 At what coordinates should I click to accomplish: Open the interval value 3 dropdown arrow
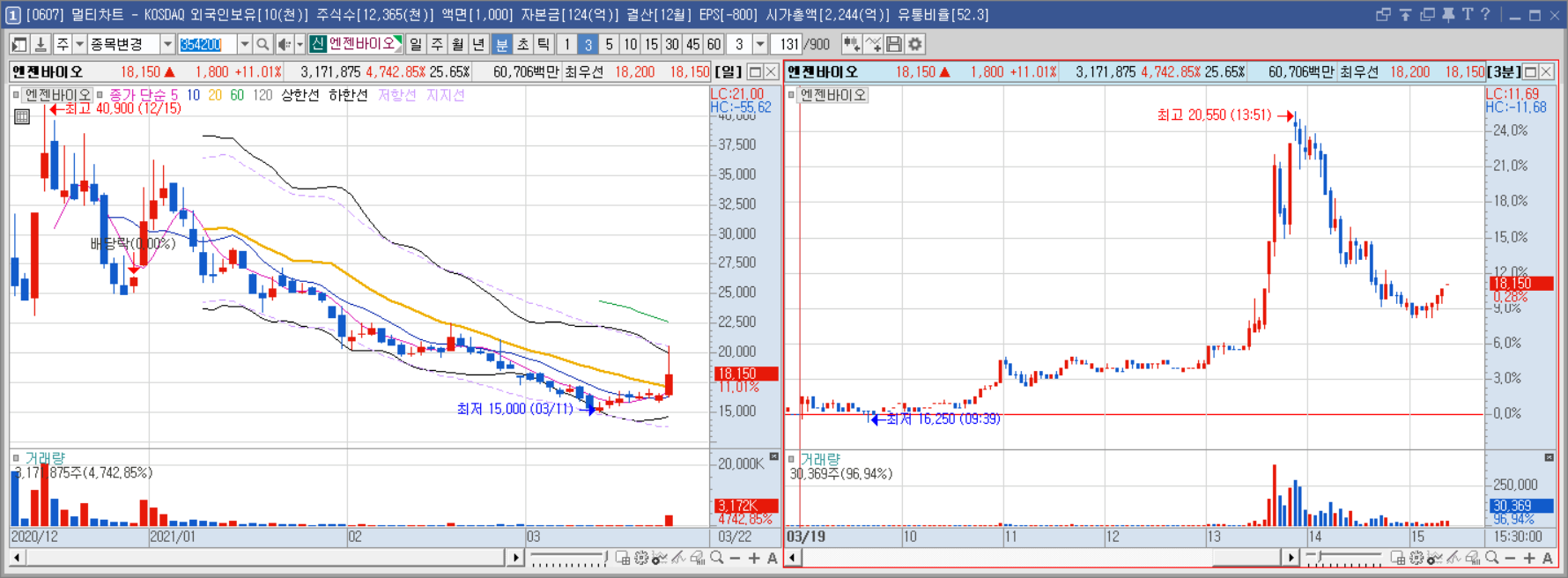click(x=760, y=44)
